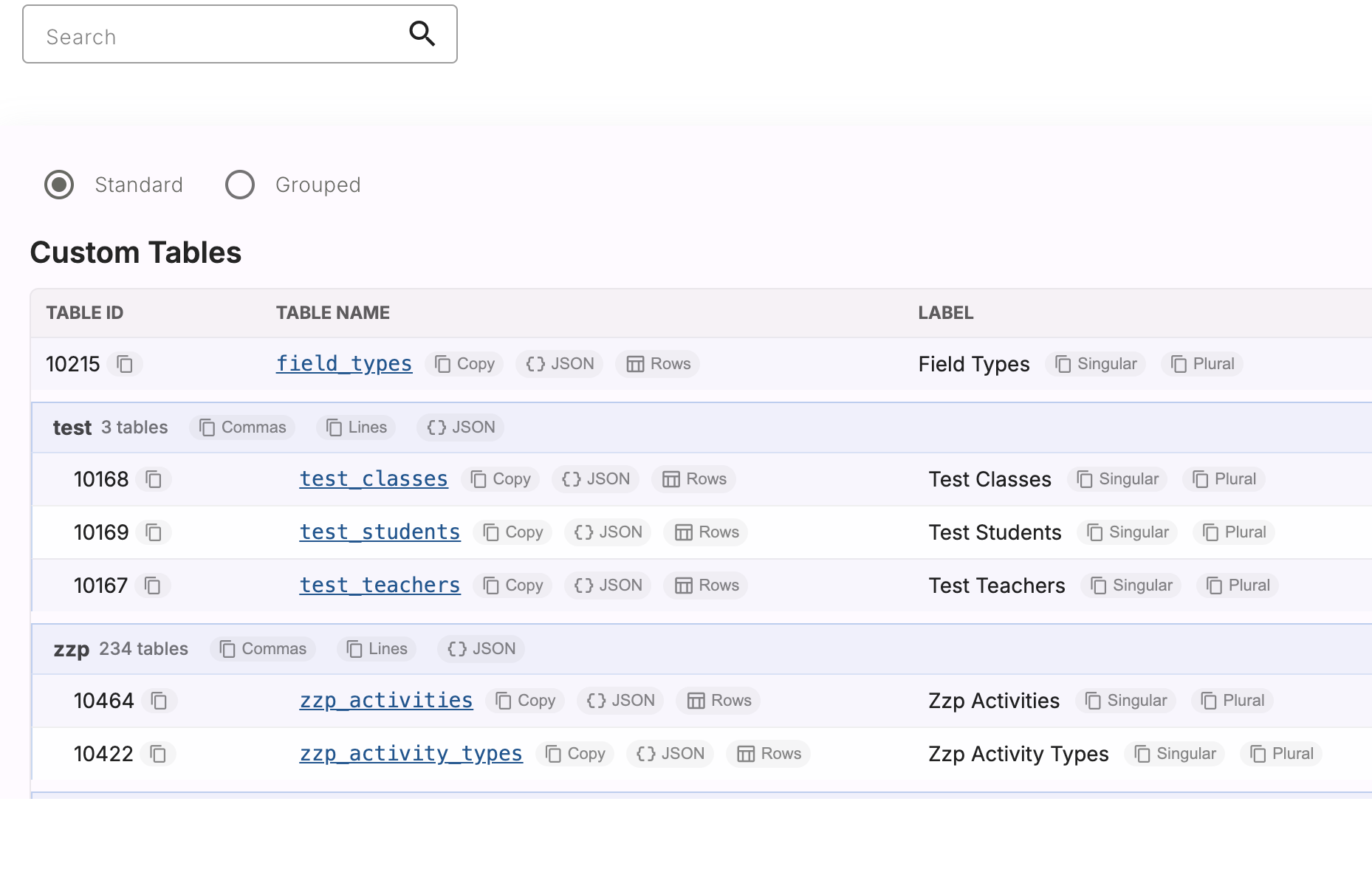This screenshot has height=886, width=1372.
Task: Open the zzp_activity_types table link
Action: click(411, 754)
